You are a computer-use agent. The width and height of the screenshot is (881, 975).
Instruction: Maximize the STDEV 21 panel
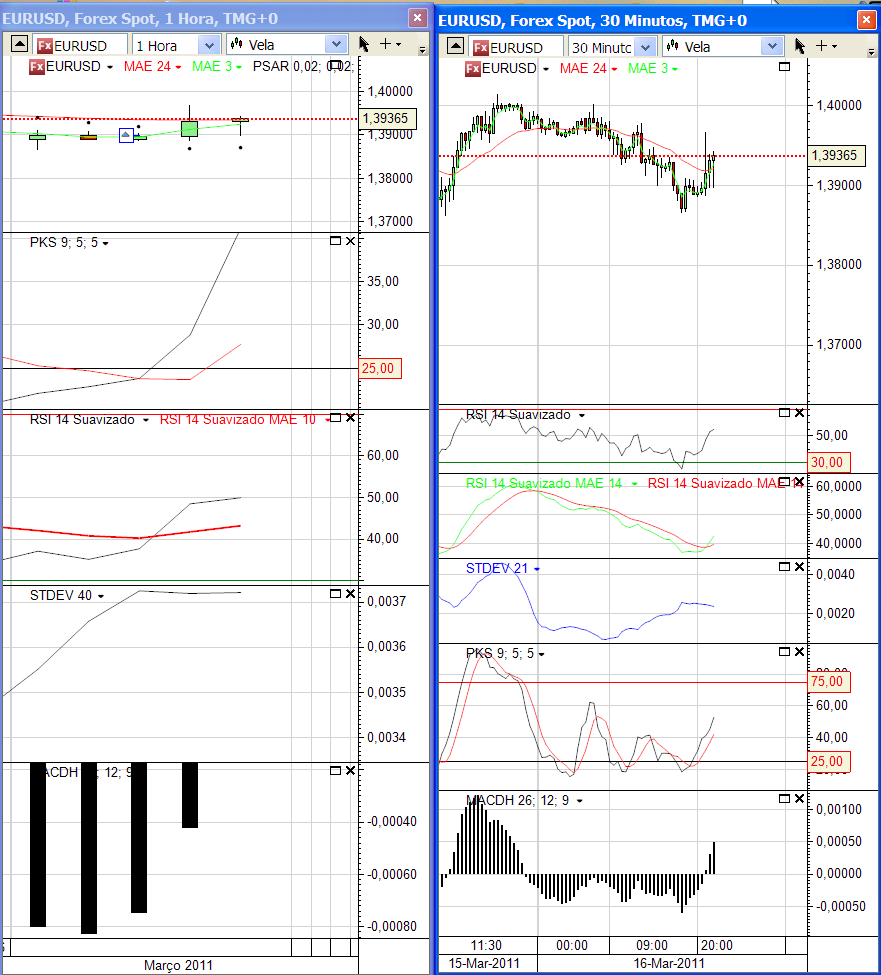785,566
